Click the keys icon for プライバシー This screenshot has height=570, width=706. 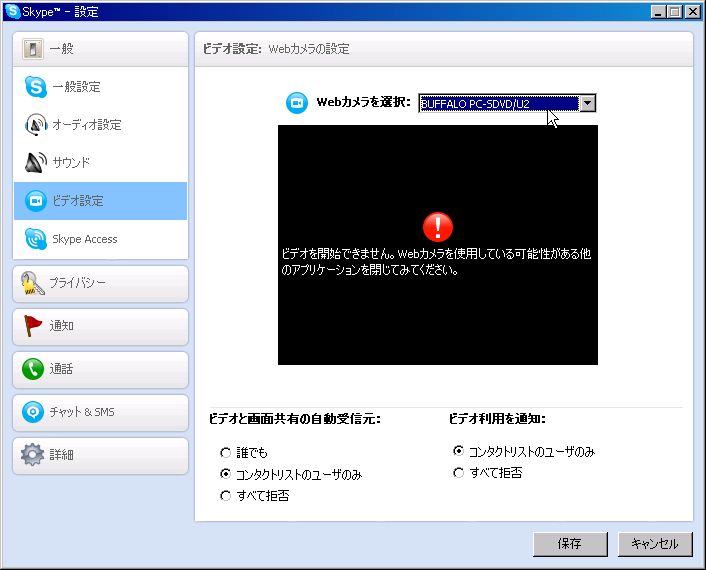pos(32,283)
